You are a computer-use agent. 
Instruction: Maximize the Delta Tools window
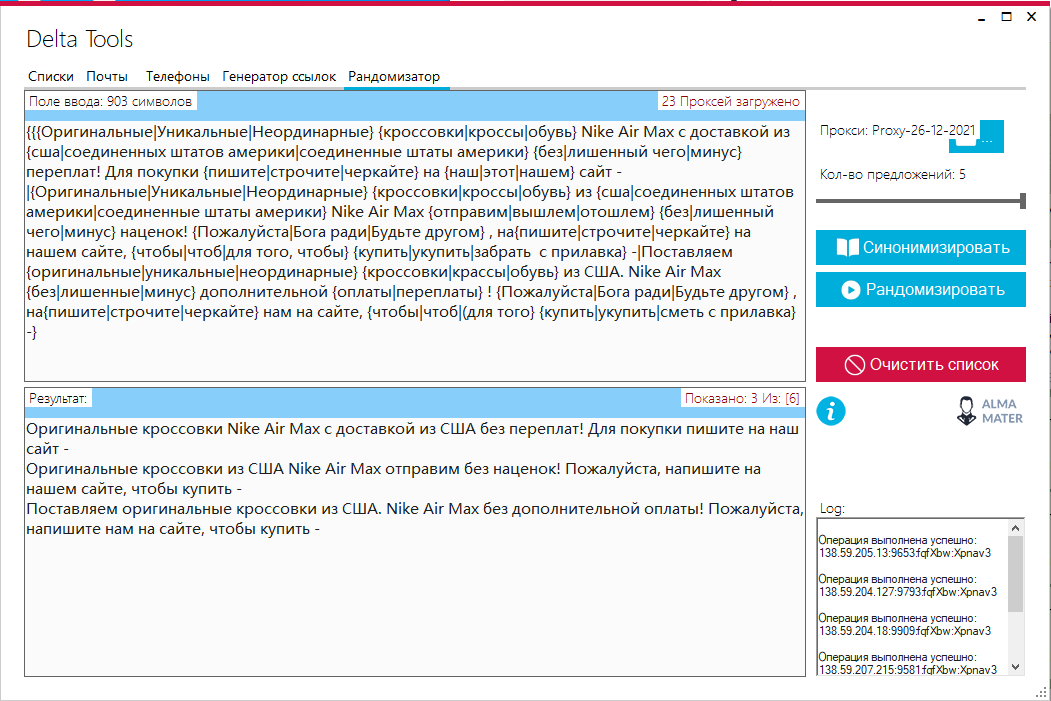click(x=1006, y=17)
